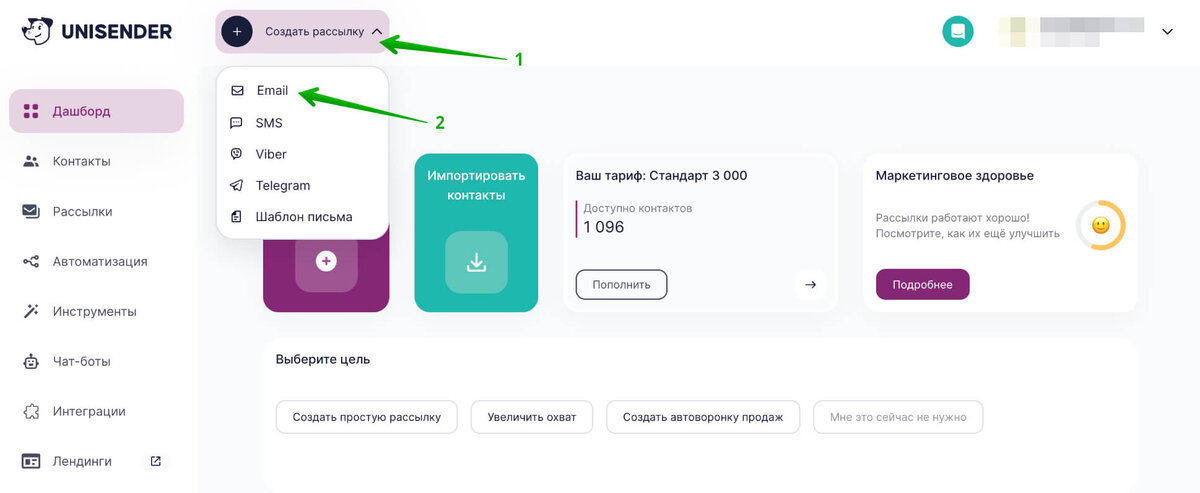This screenshot has width=1200, height=493.
Task: Click the SMS chat bubble icon
Action: [x=237, y=123]
